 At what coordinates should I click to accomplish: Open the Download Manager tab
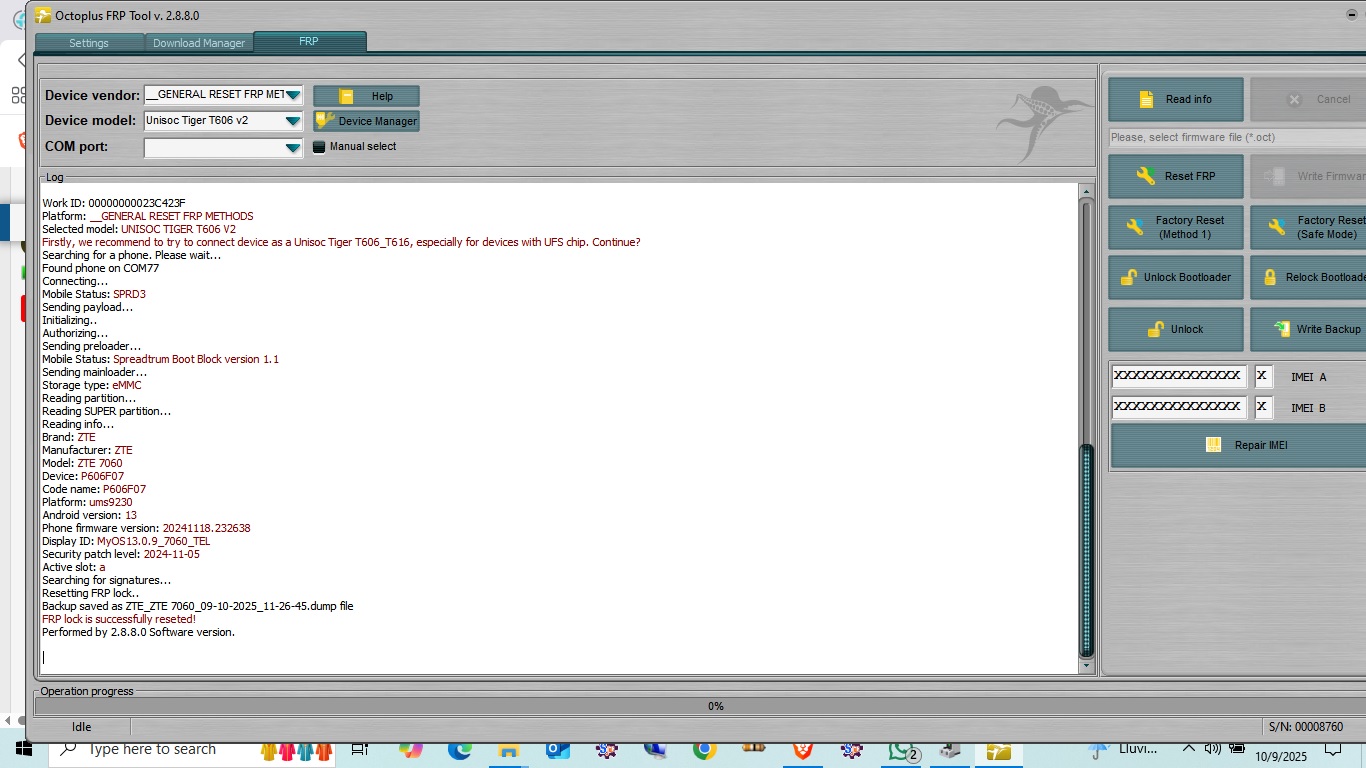coord(199,43)
